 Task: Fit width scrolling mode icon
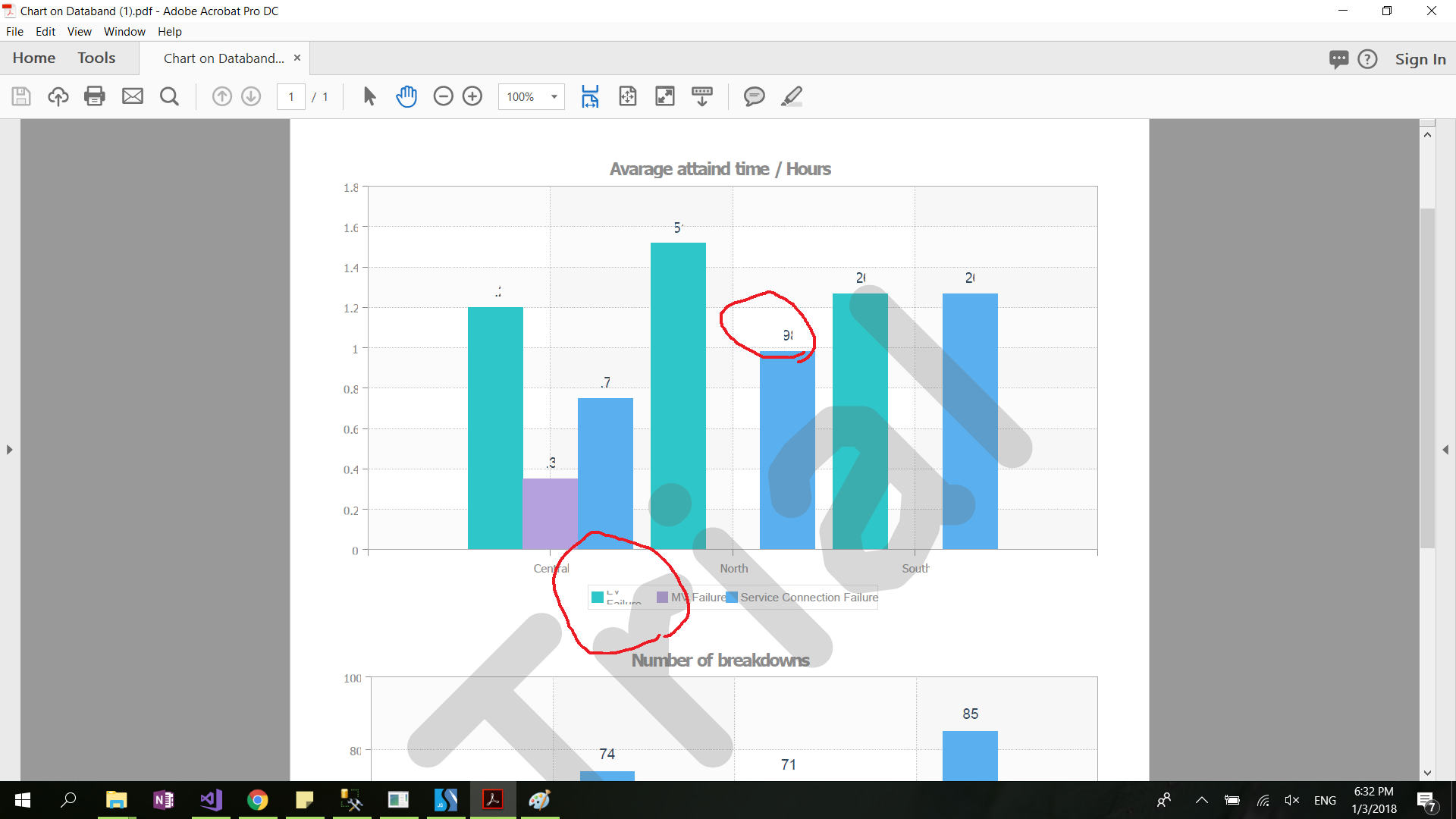[590, 96]
